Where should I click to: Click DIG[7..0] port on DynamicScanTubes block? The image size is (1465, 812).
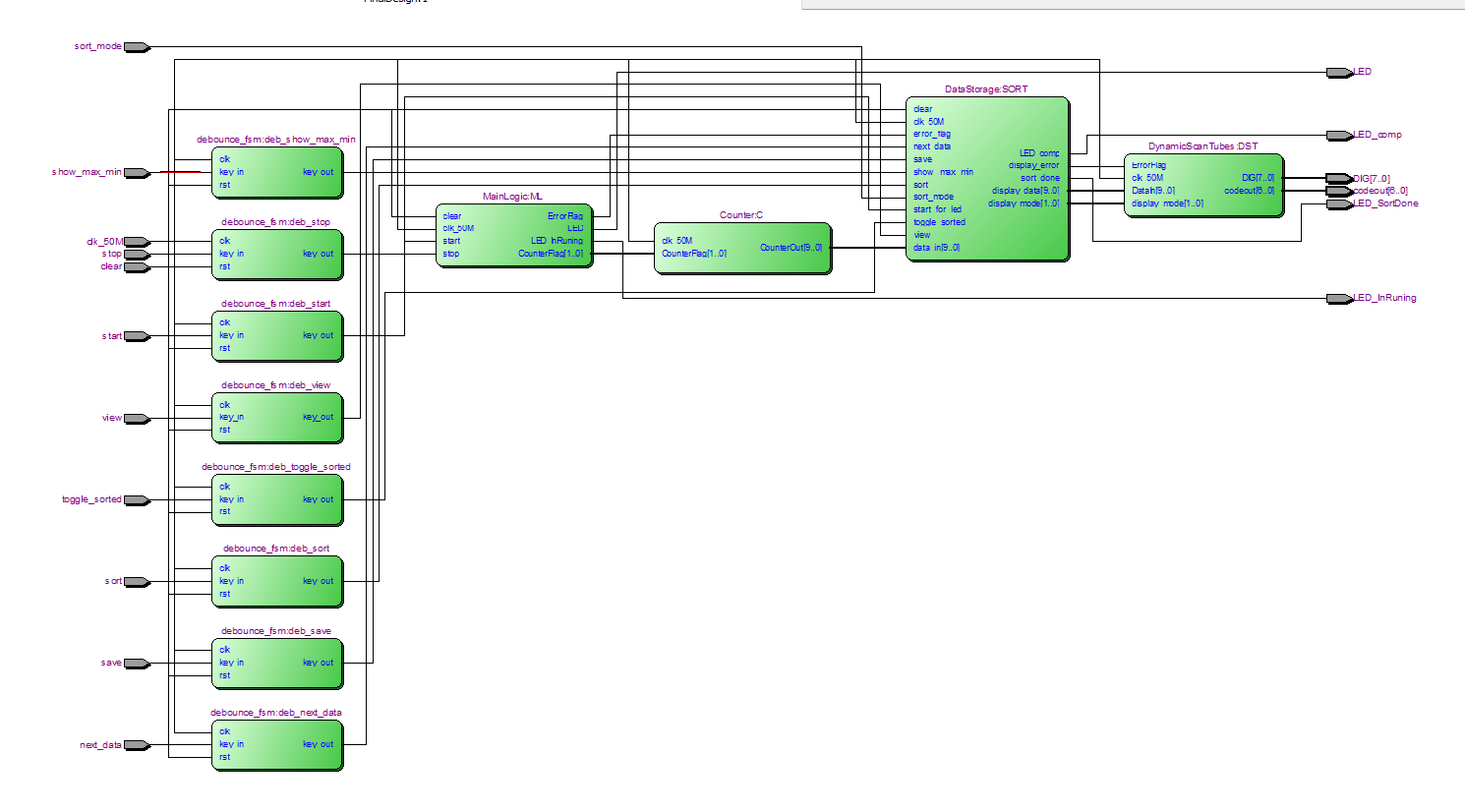tap(1258, 178)
